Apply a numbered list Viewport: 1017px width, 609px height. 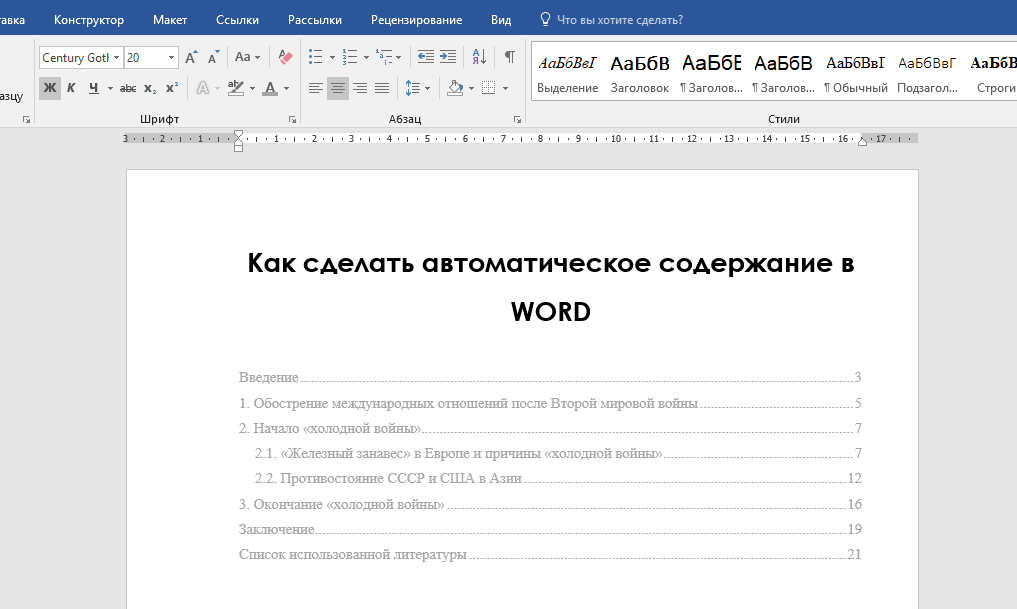tap(350, 57)
